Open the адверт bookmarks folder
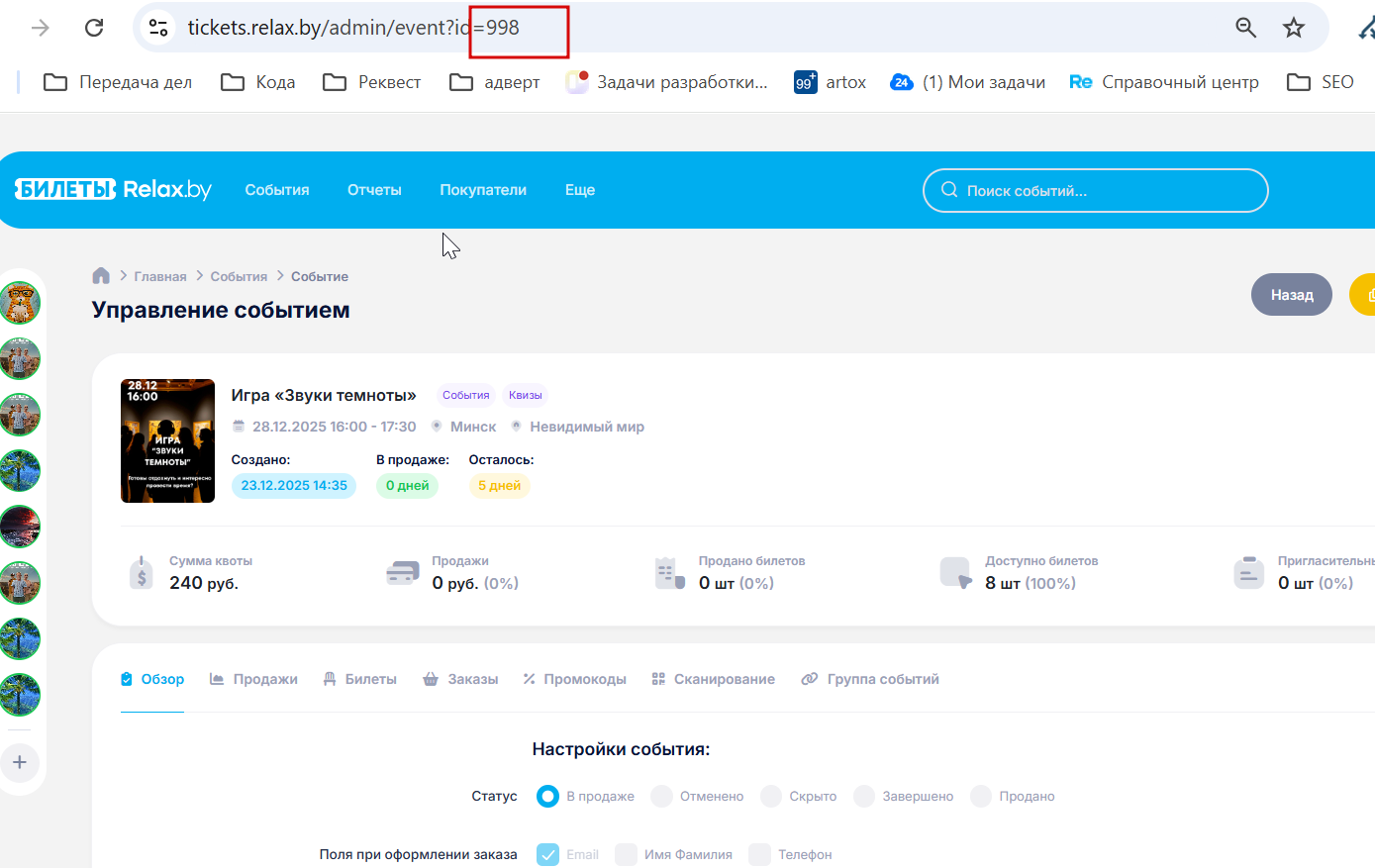 click(495, 82)
